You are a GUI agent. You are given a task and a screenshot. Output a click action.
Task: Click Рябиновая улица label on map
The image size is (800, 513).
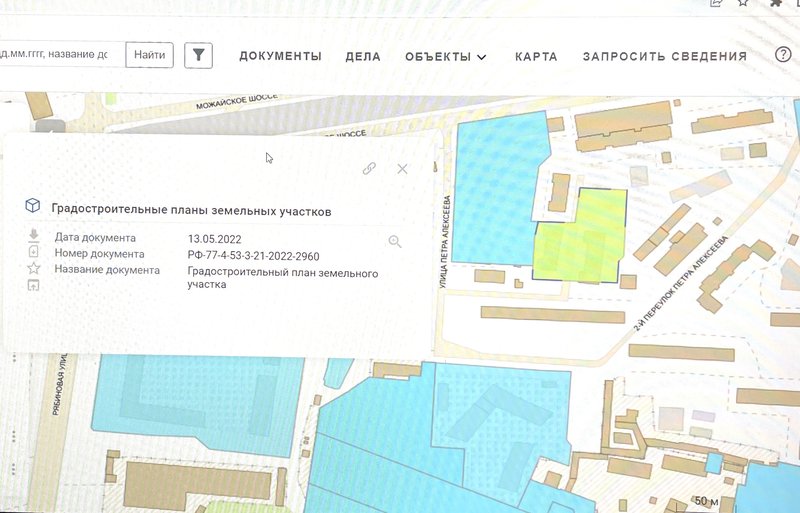pos(60,384)
